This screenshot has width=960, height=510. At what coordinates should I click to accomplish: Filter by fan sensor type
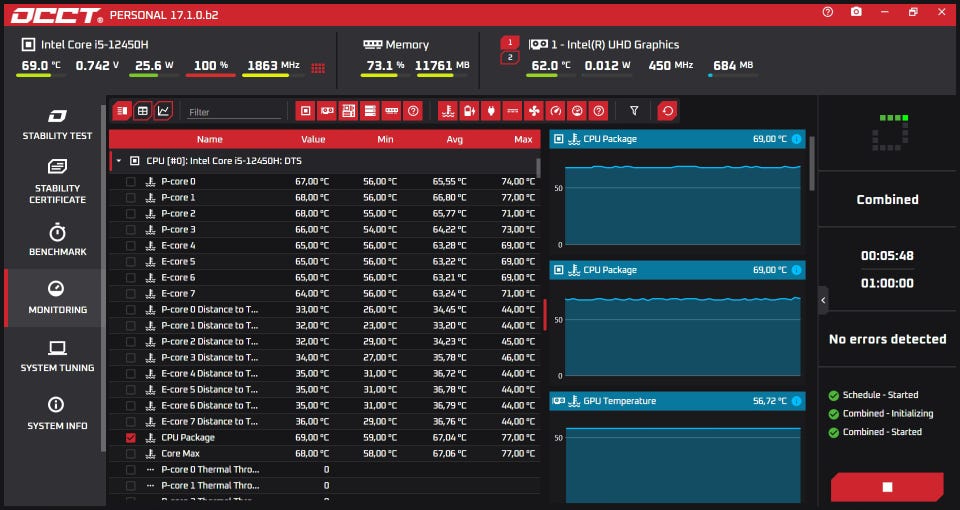click(x=534, y=111)
